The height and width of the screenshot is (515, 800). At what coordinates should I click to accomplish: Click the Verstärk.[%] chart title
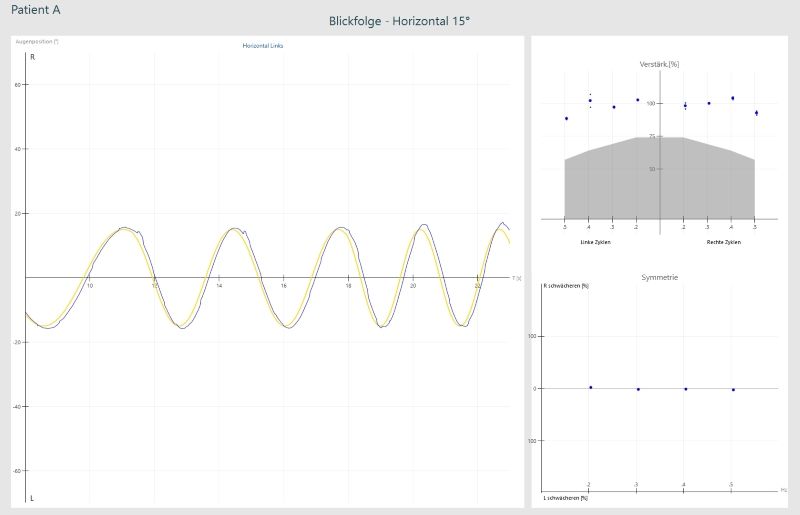tap(659, 64)
